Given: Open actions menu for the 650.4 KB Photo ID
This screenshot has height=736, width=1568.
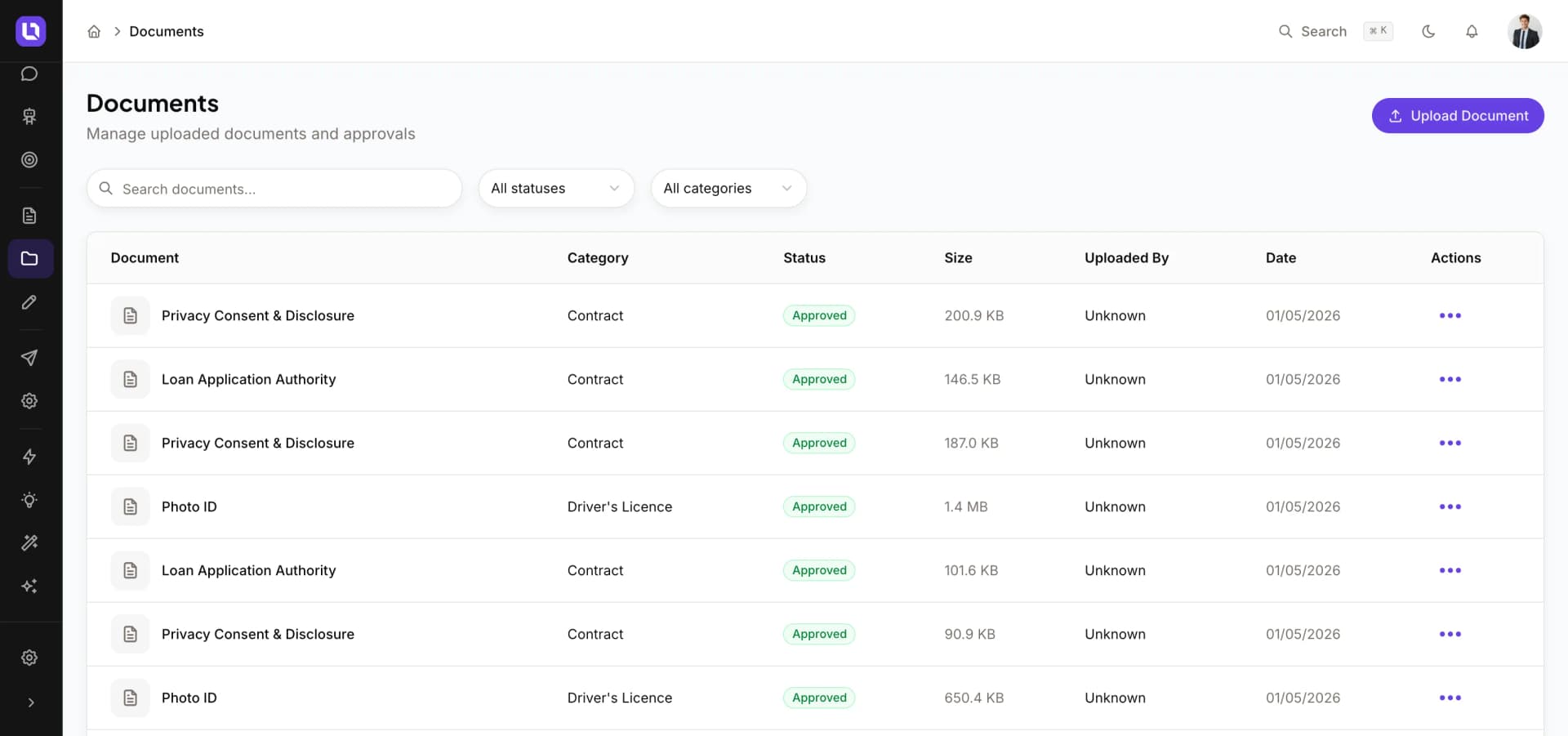Looking at the screenshot, I should 1450,698.
